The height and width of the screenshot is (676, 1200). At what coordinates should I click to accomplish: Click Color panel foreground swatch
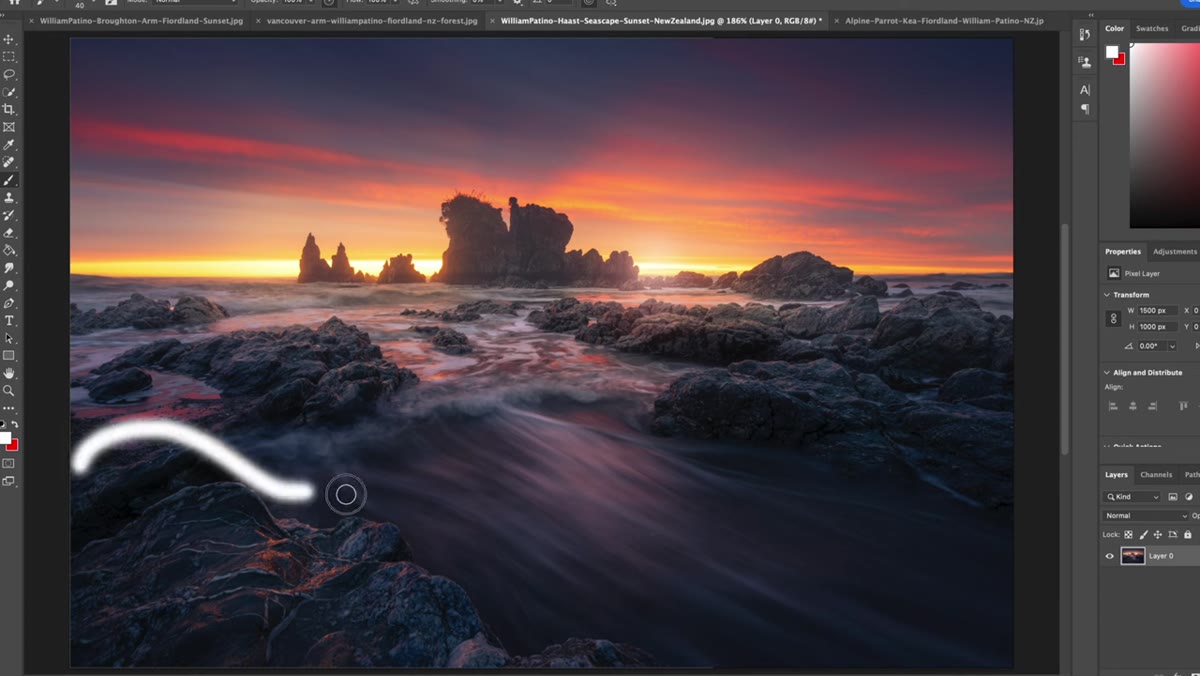(x=1111, y=52)
